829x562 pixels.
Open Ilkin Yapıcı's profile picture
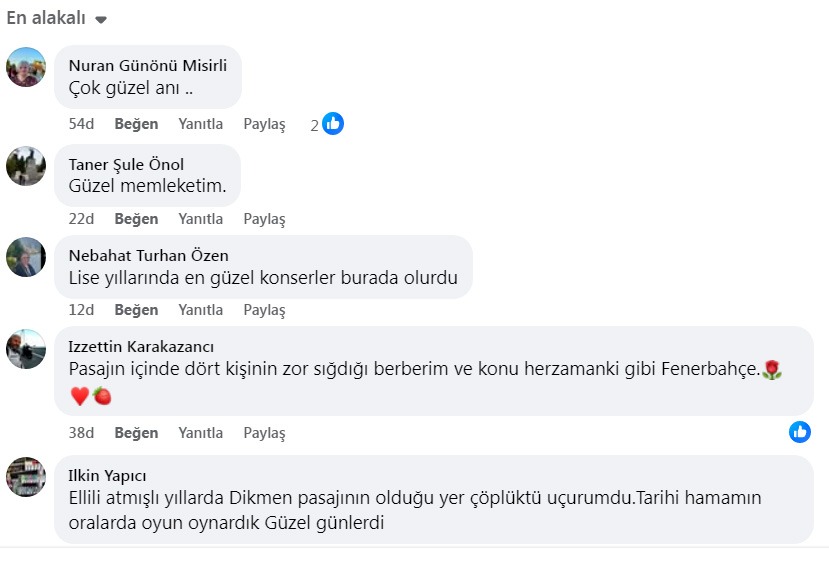click(26, 477)
